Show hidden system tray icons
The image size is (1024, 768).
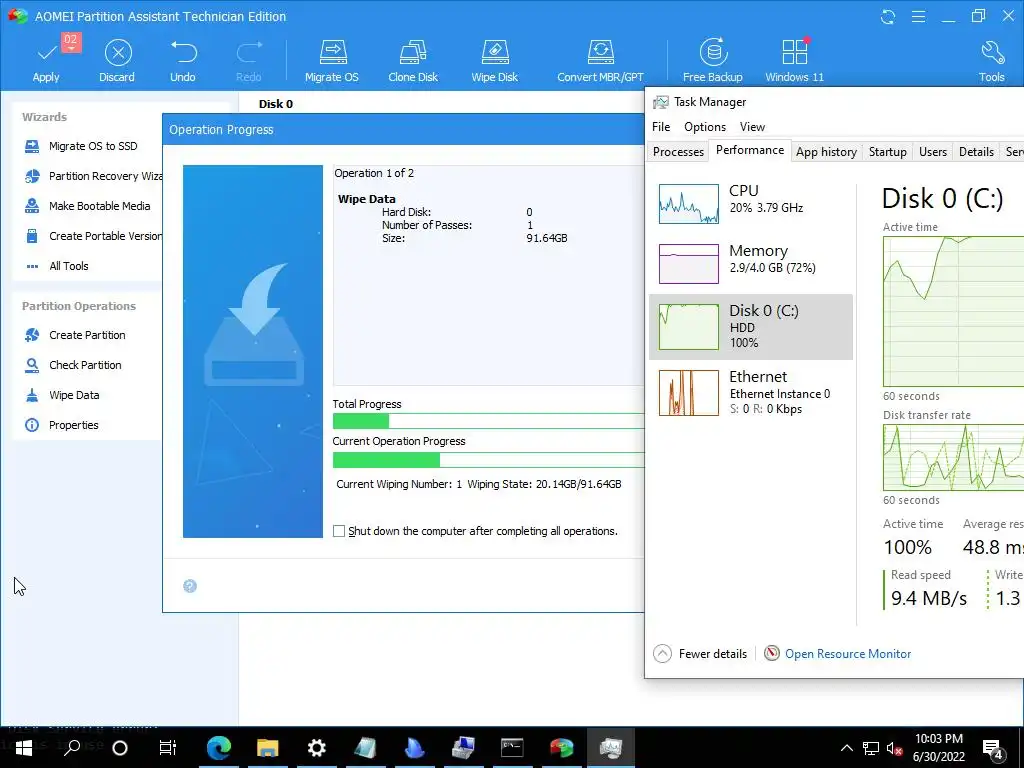coord(846,748)
